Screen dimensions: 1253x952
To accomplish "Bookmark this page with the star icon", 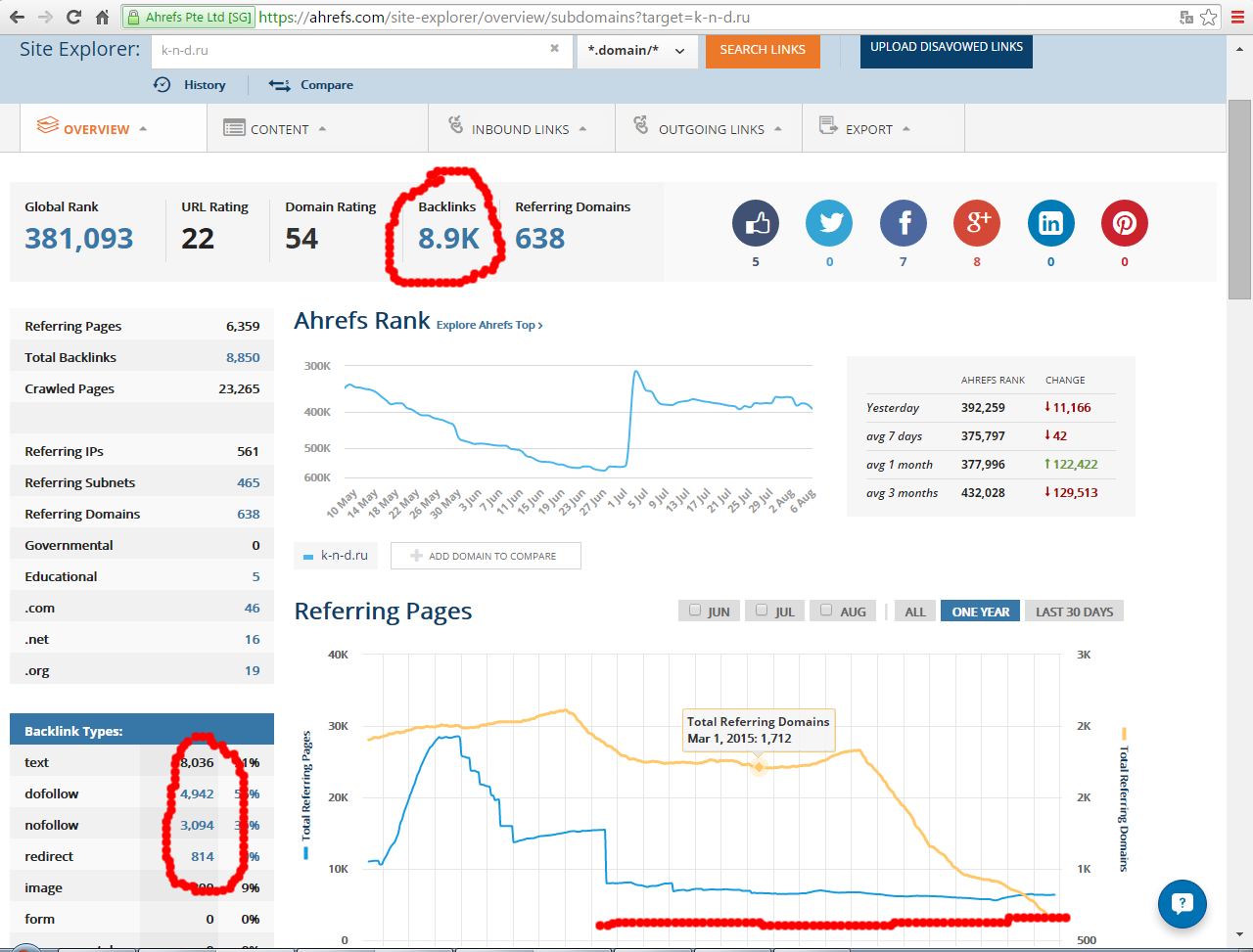I will point(1209,17).
